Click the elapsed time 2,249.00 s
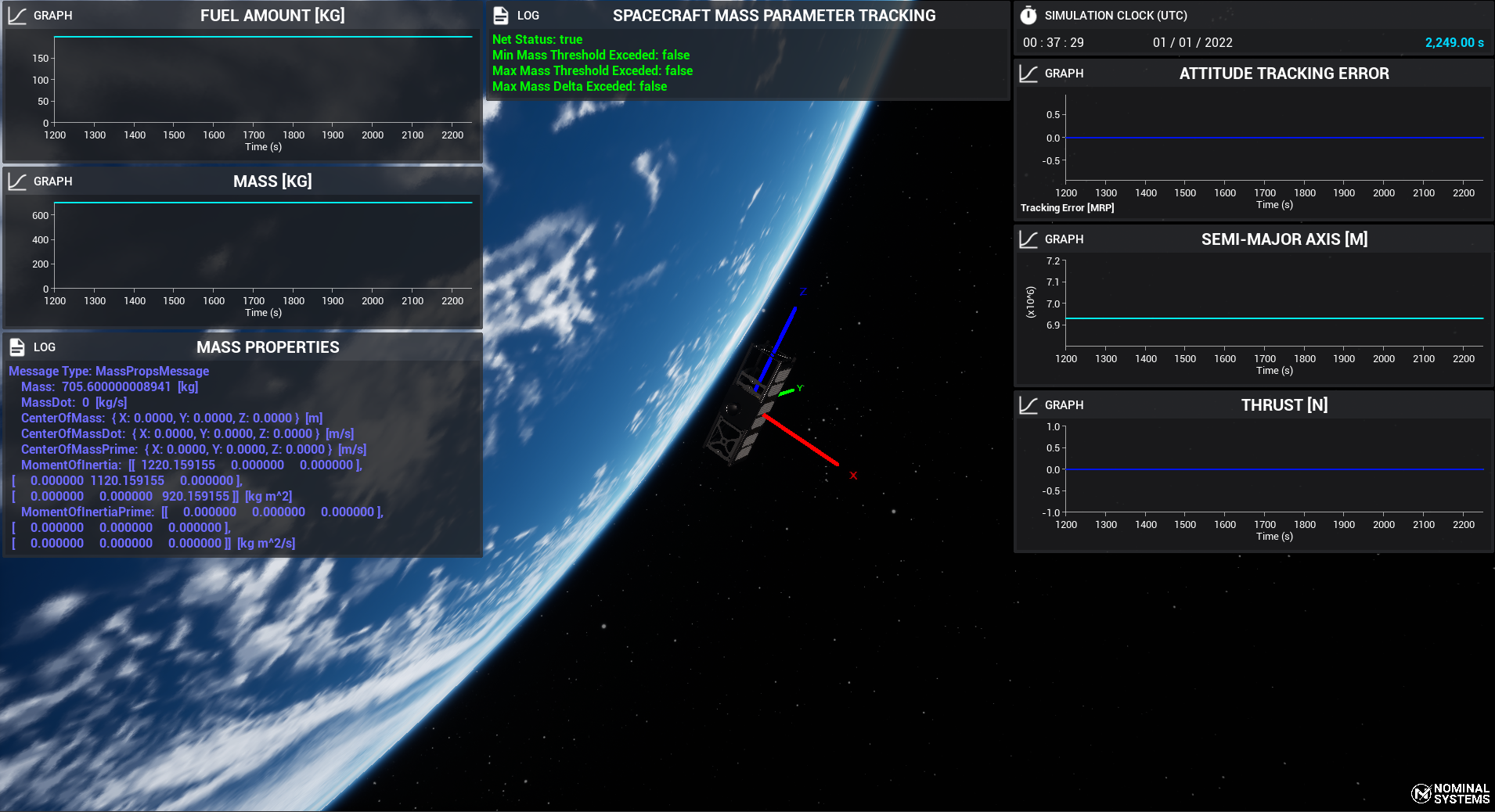1495x812 pixels. tap(1454, 43)
